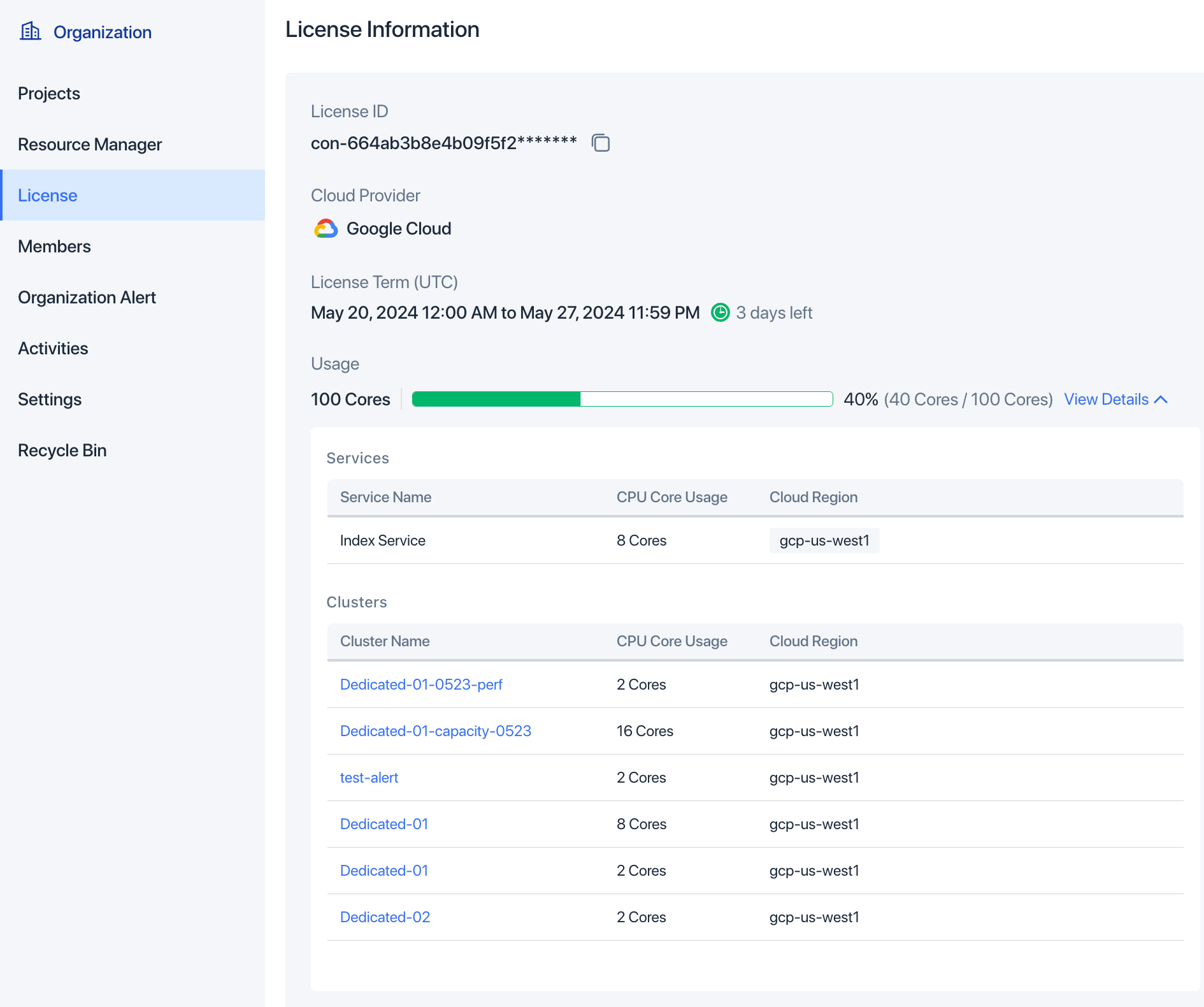Open the Dedicated-01 cluster using 8 Cores
1204x1007 pixels.
pos(384,824)
